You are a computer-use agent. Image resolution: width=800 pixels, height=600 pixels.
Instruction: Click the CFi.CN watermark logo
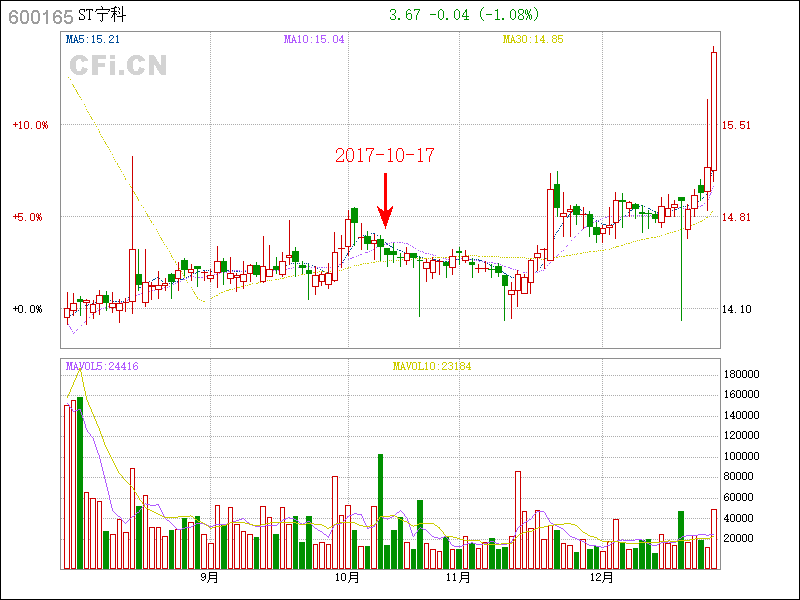118,66
